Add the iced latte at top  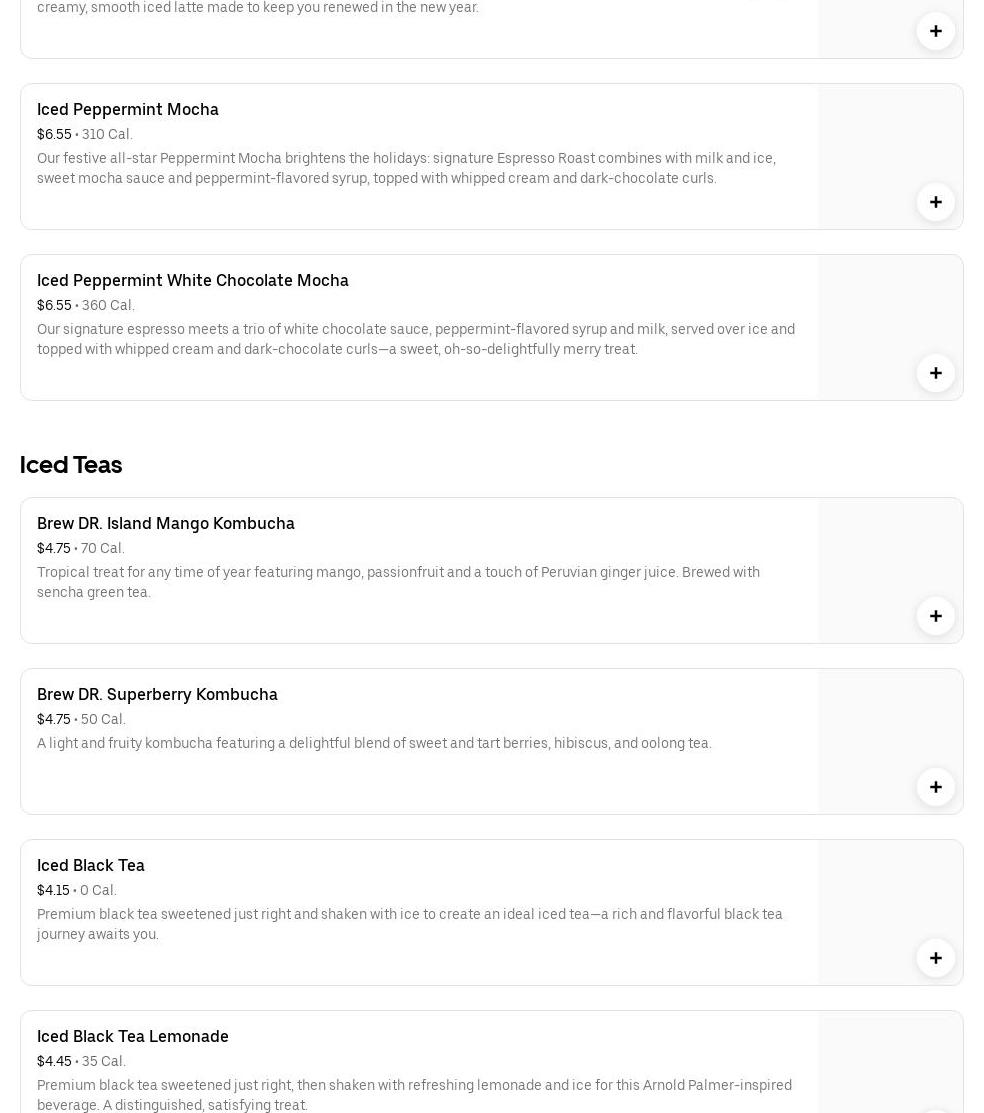(935, 31)
